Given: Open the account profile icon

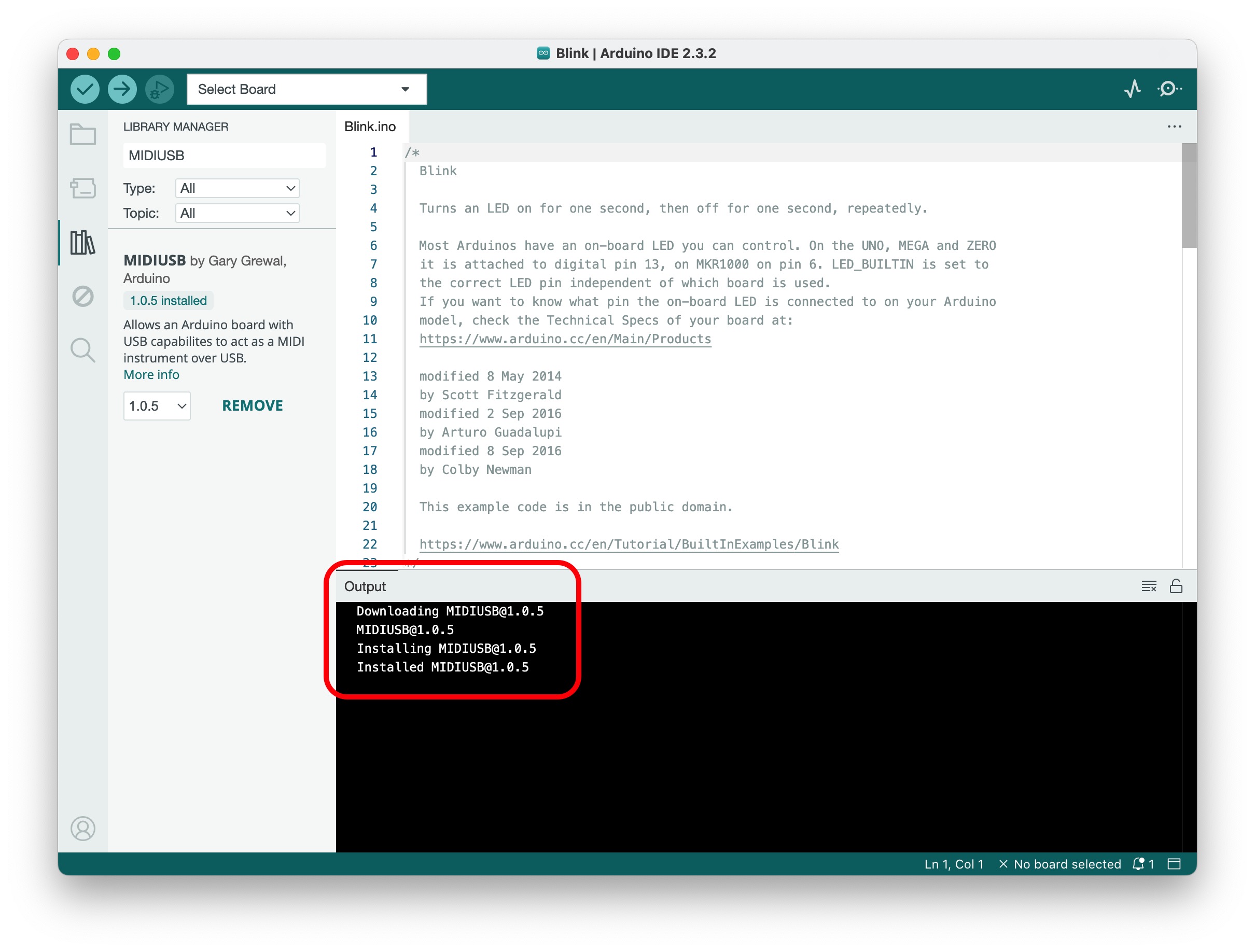Looking at the screenshot, I should (x=83, y=828).
